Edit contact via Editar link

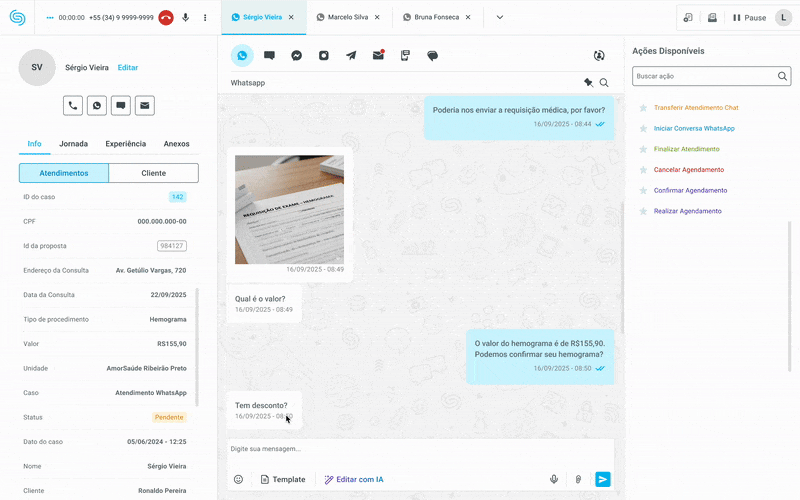coord(128,67)
